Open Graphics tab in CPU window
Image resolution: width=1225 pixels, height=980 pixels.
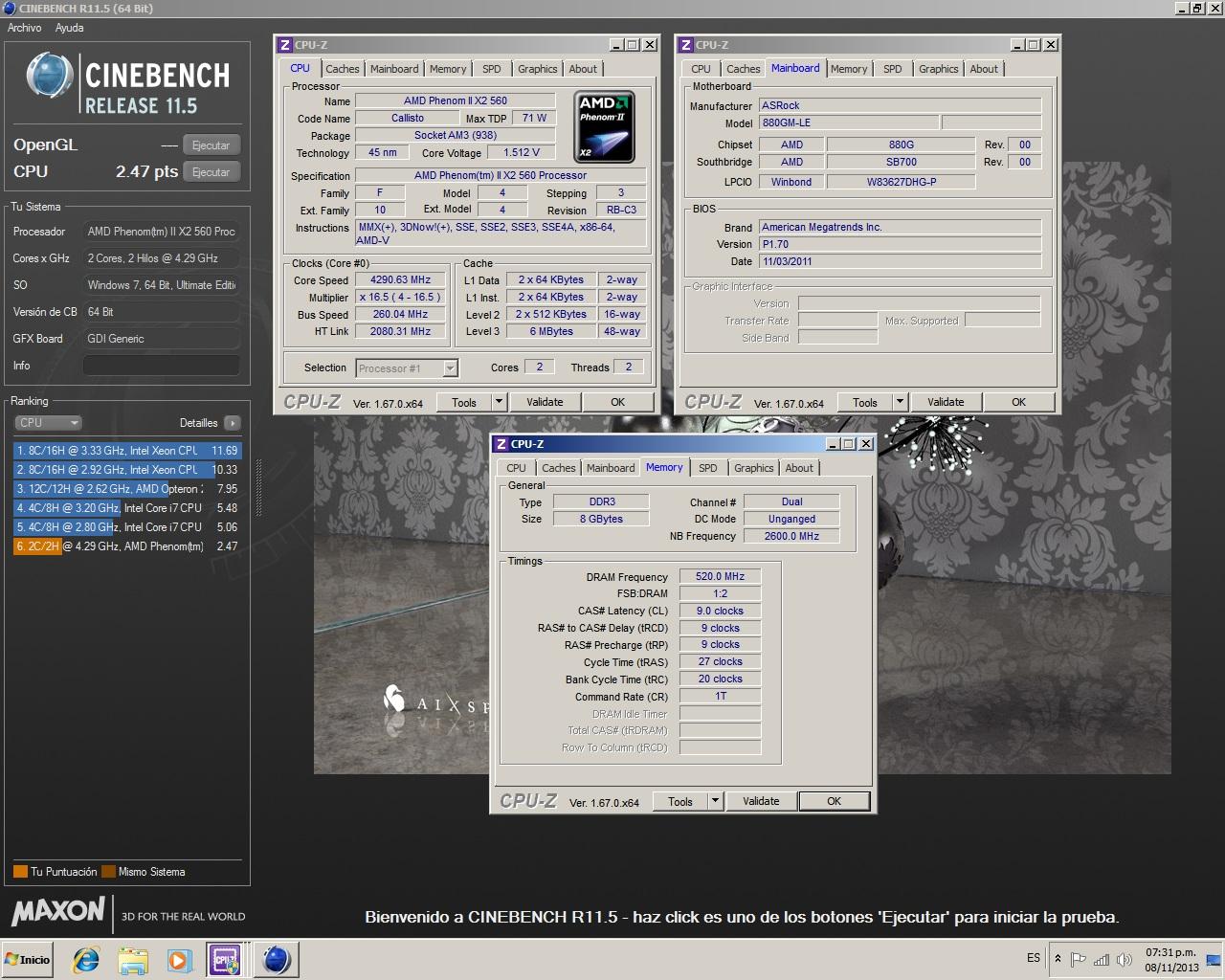(538, 69)
